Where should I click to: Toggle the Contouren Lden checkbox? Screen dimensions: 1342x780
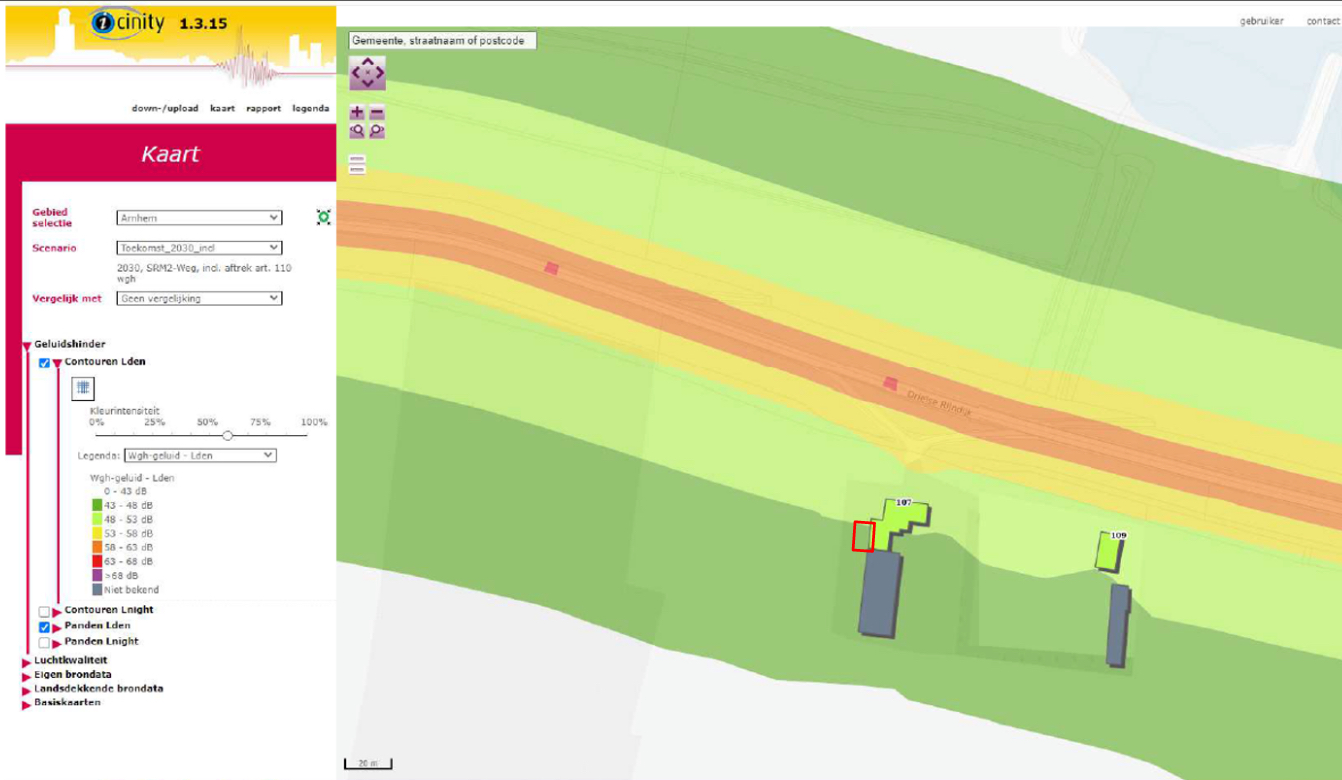click(44, 363)
